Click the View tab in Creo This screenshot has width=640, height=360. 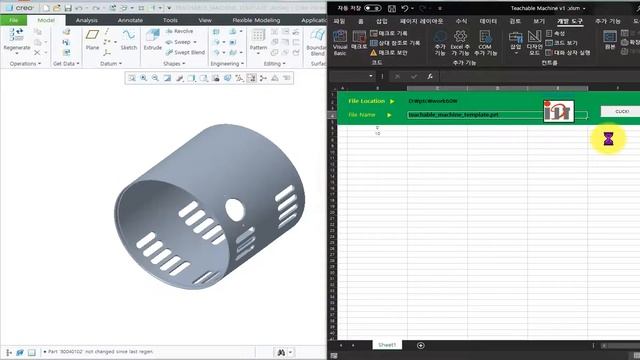pos(205,20)
